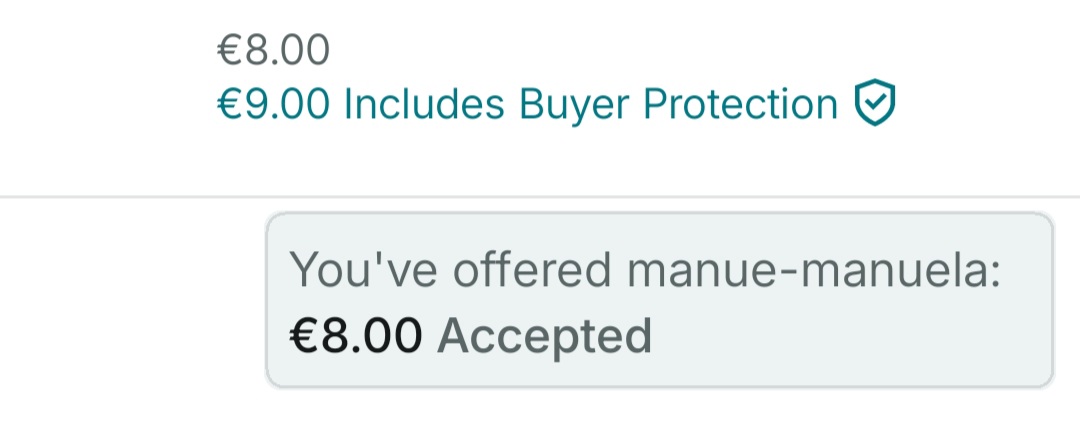
Task: Click the euro sign of the bold offer amount
Action: coord(302,336)
